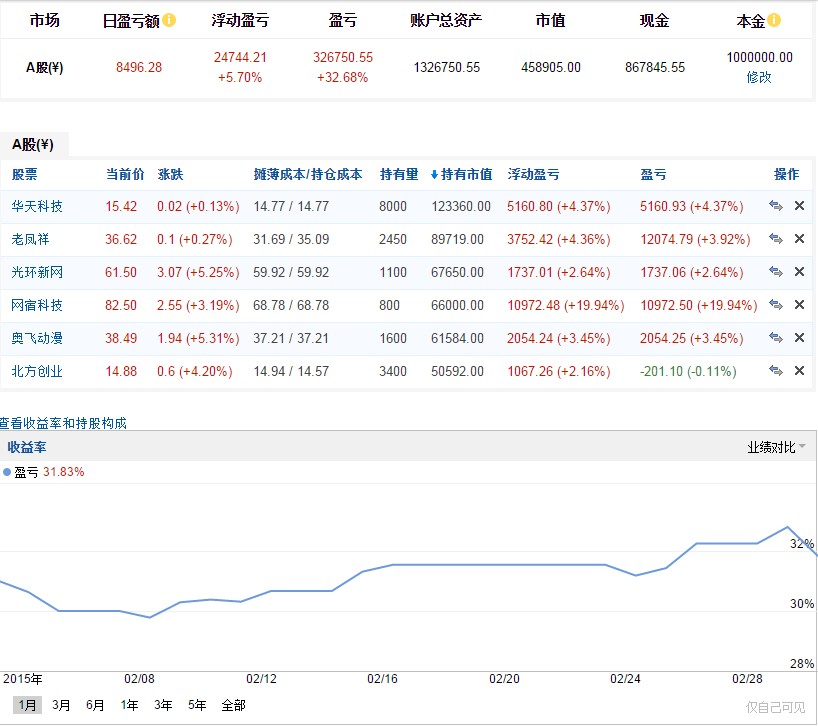Sort by the 股票 column header
The image size is (818, 726).
25,174
